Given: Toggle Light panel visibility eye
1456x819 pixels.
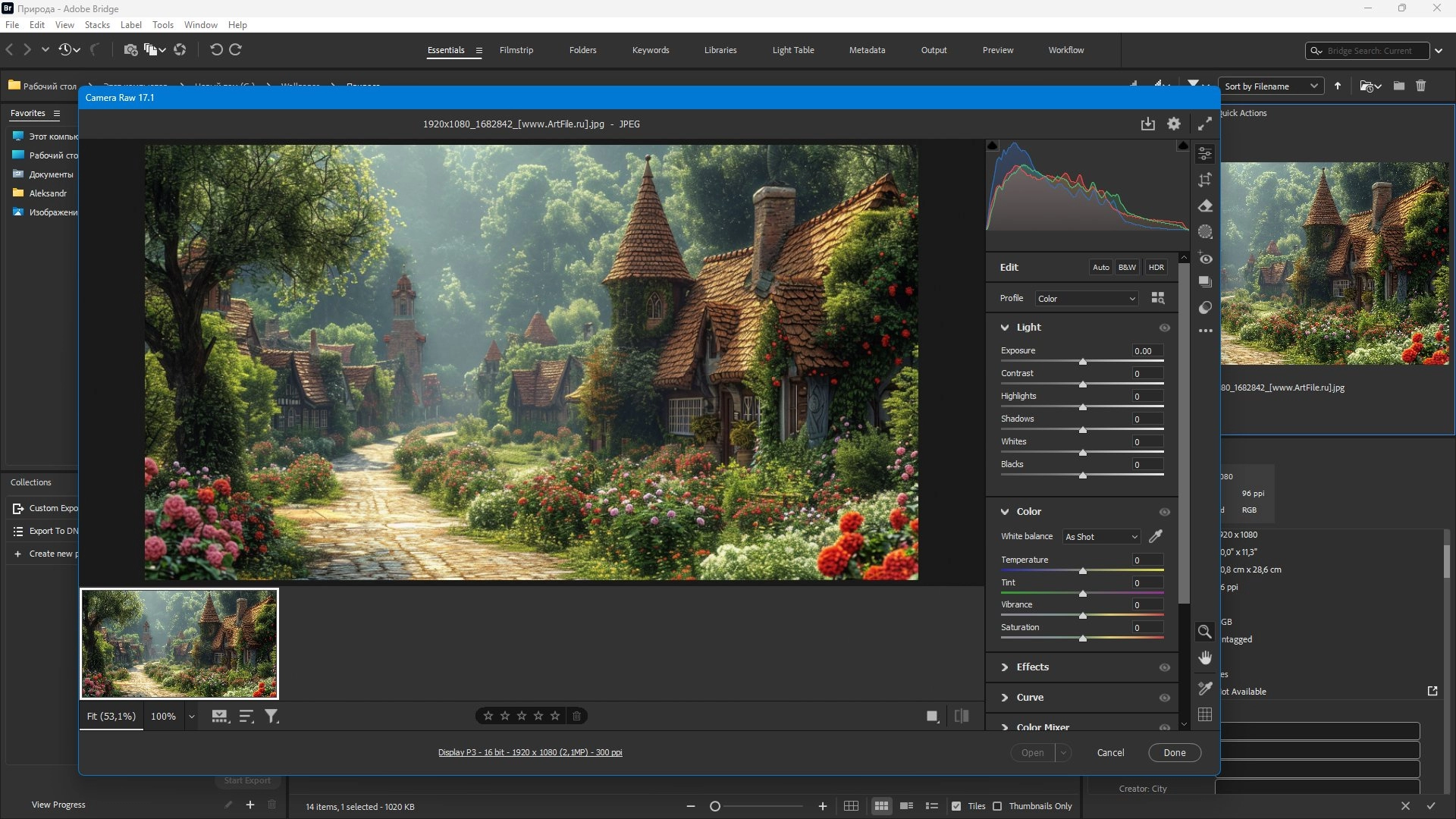Looking at the screenshot, I should (x=1165, y=328).
